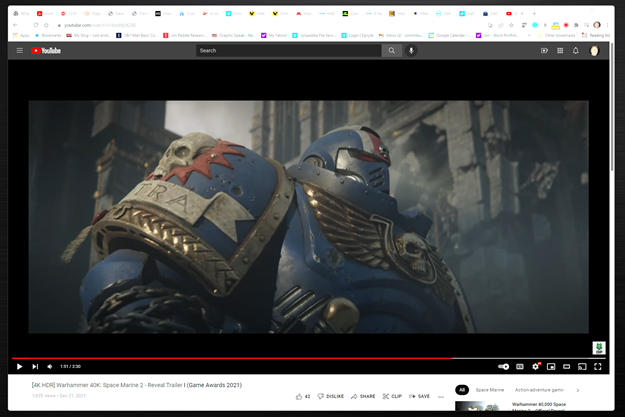Click the video title text

click(137, 385)
